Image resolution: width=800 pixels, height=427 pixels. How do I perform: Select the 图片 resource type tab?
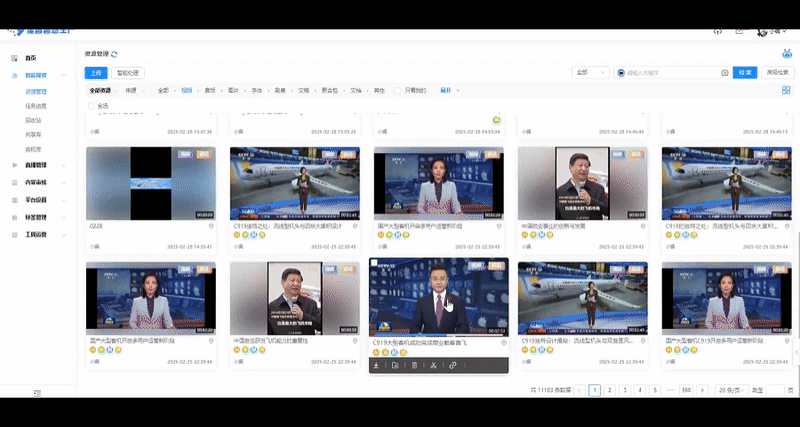coord(233,90)
